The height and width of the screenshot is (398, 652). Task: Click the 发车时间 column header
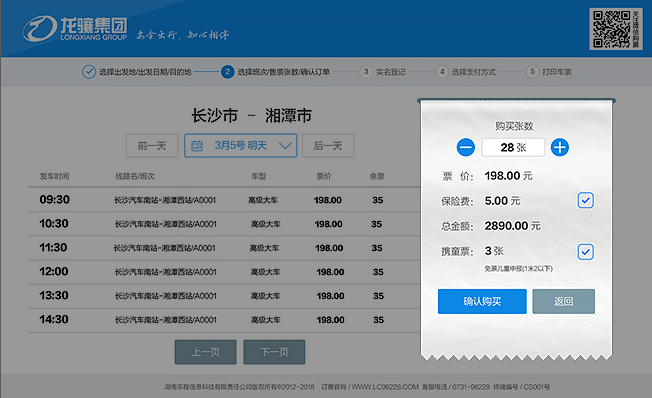(54, 176)
